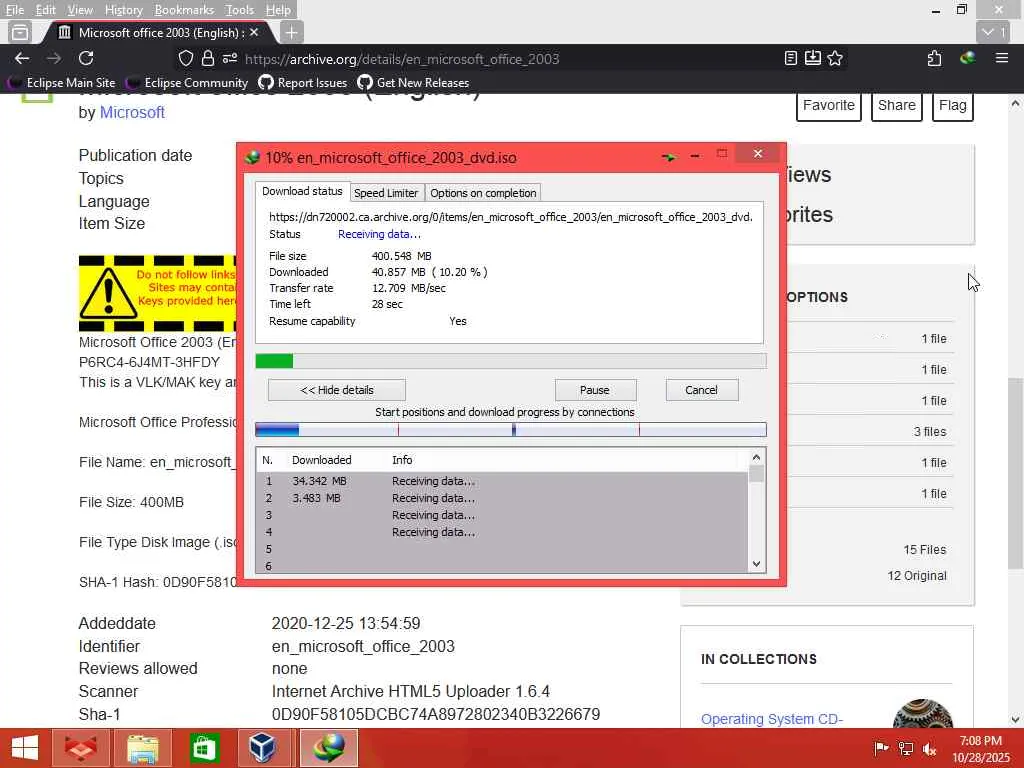The image size is (1024, 768).
Task: Click scroll up arrow in connections list
Action: point(756,457)
